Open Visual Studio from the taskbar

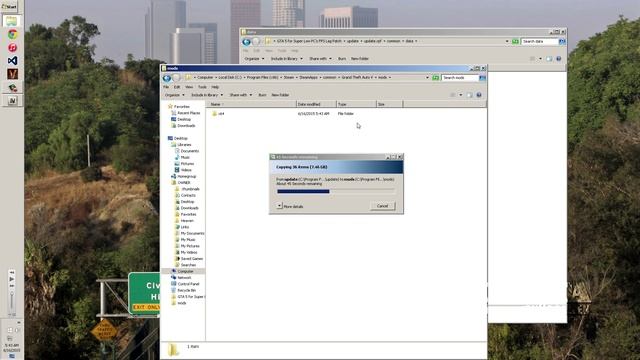[12, 61]
